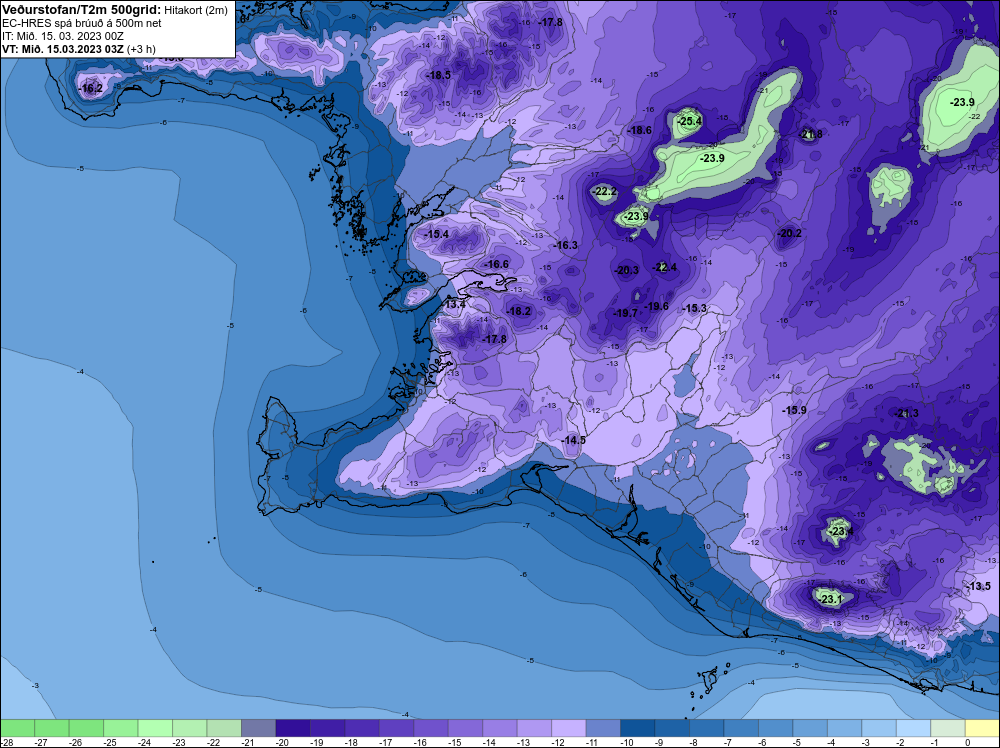Viewport: 1000px width, 748px height.
Task: Click the -19.6 temperature label
Action: 656,306
